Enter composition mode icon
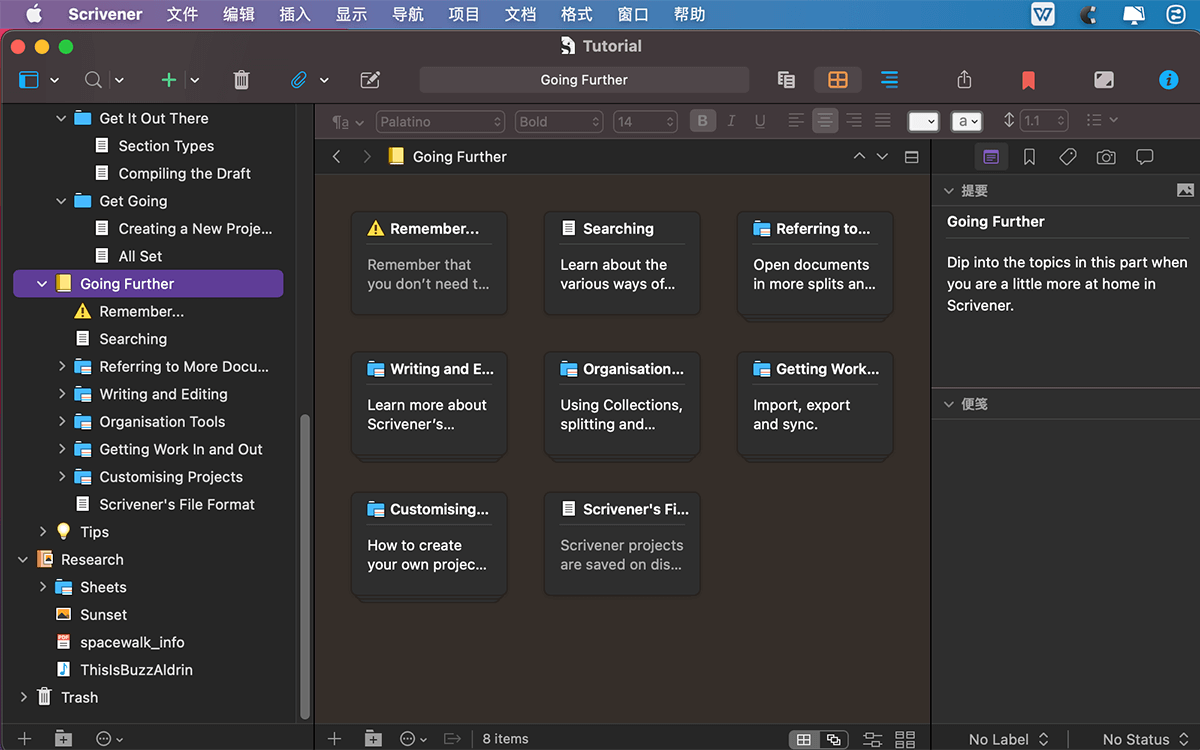Image resolution: width=1200 pixels, height=750 pixels. pyautogui.click(x=1104, y=80)
